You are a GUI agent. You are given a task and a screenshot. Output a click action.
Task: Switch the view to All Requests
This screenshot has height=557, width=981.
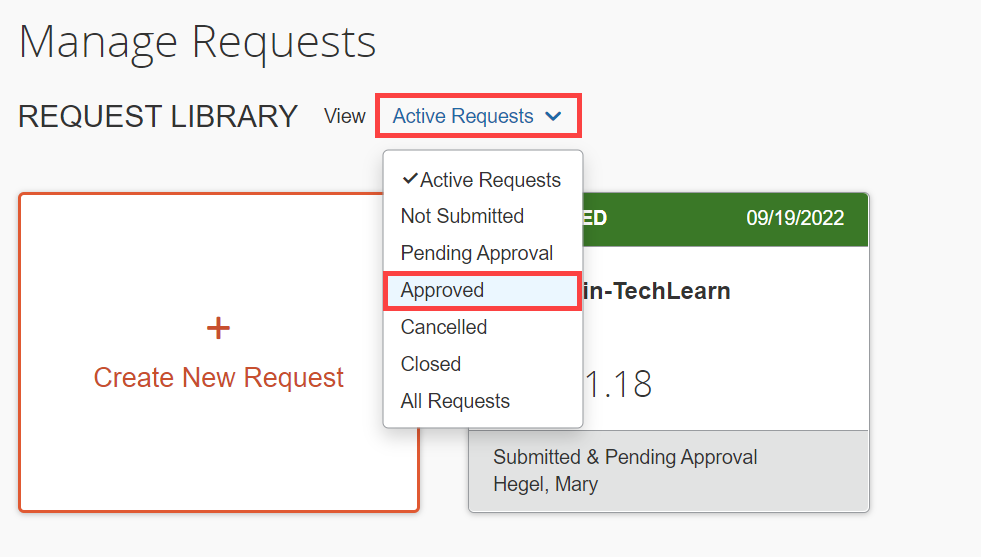[x=455, y=401]
